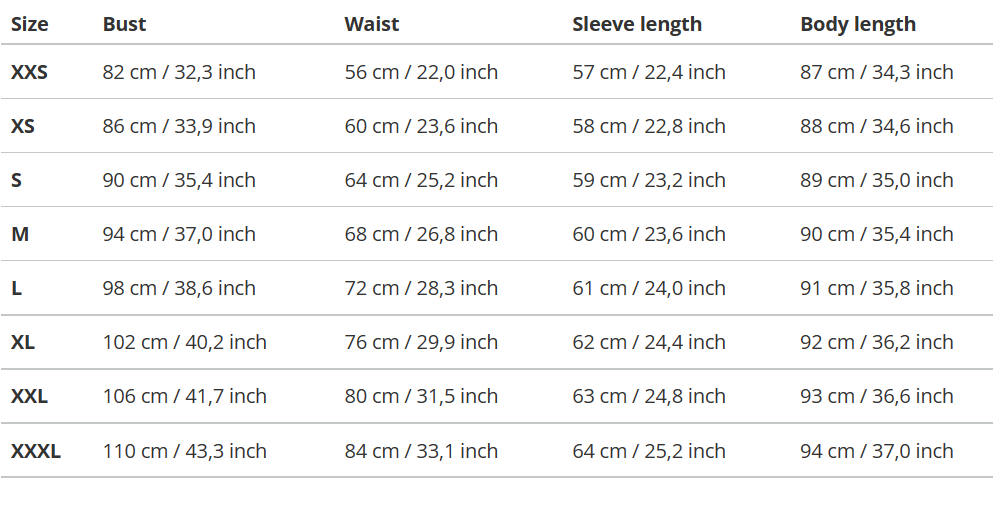993x510 pixels.
Task: Select the XL size row label
Action: [23, 342]
